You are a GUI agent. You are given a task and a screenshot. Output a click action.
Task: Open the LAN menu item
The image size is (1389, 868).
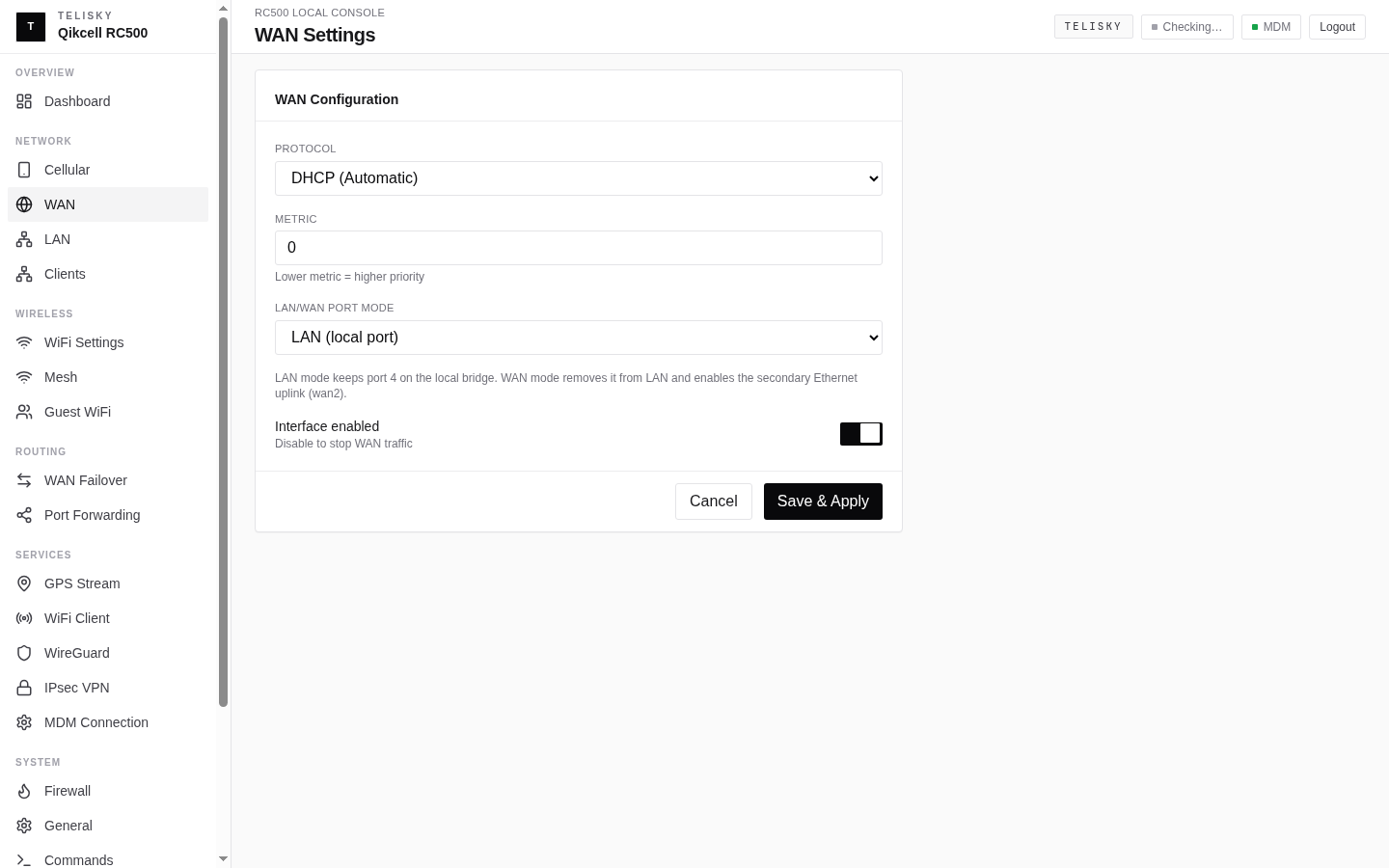[108, 239]
